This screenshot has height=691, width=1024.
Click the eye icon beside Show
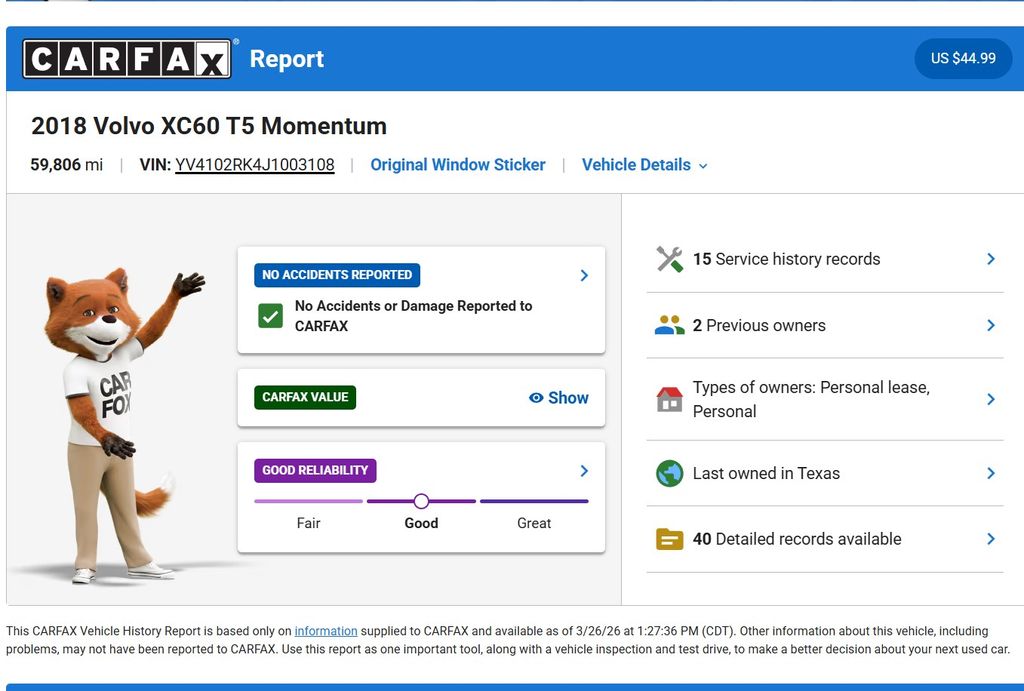(536, 398)
